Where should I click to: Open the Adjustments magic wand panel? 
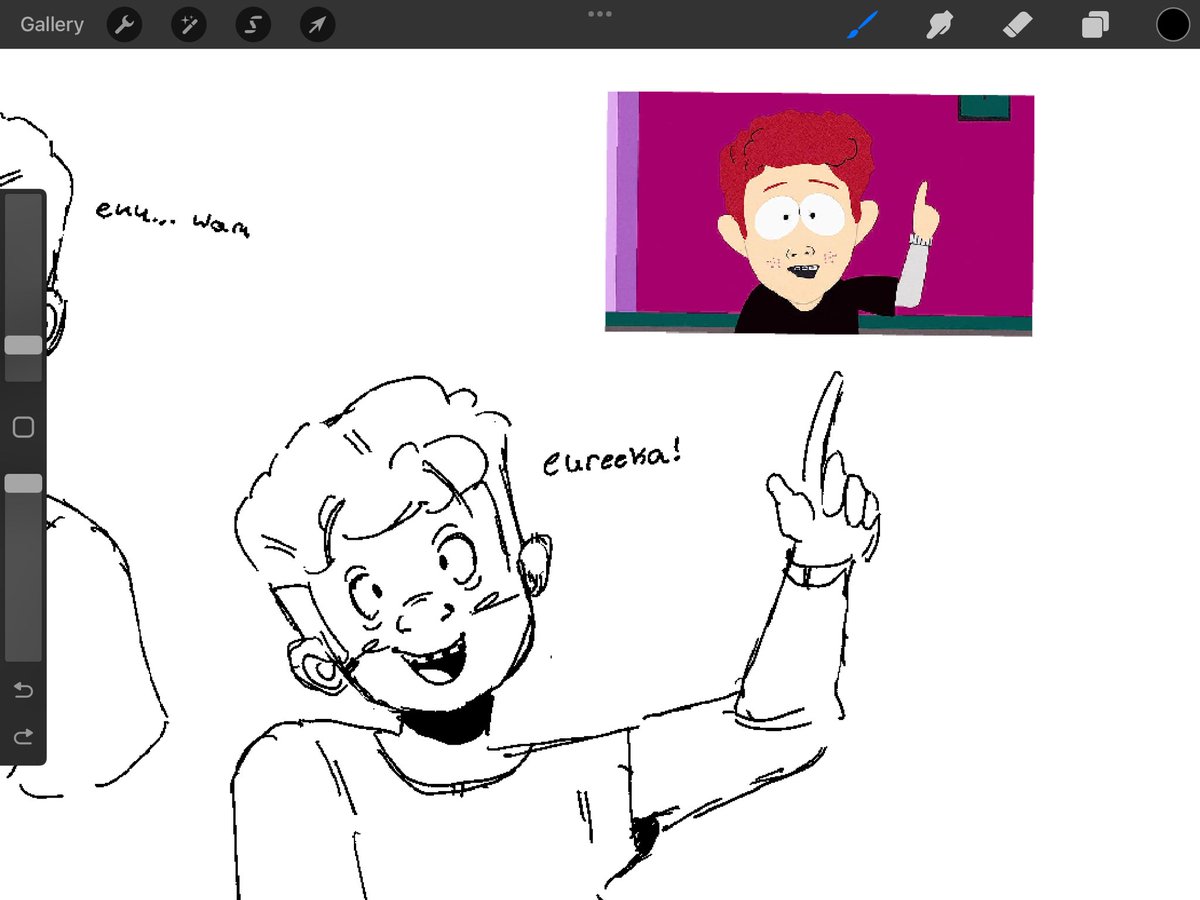click(x=188, y=24)
